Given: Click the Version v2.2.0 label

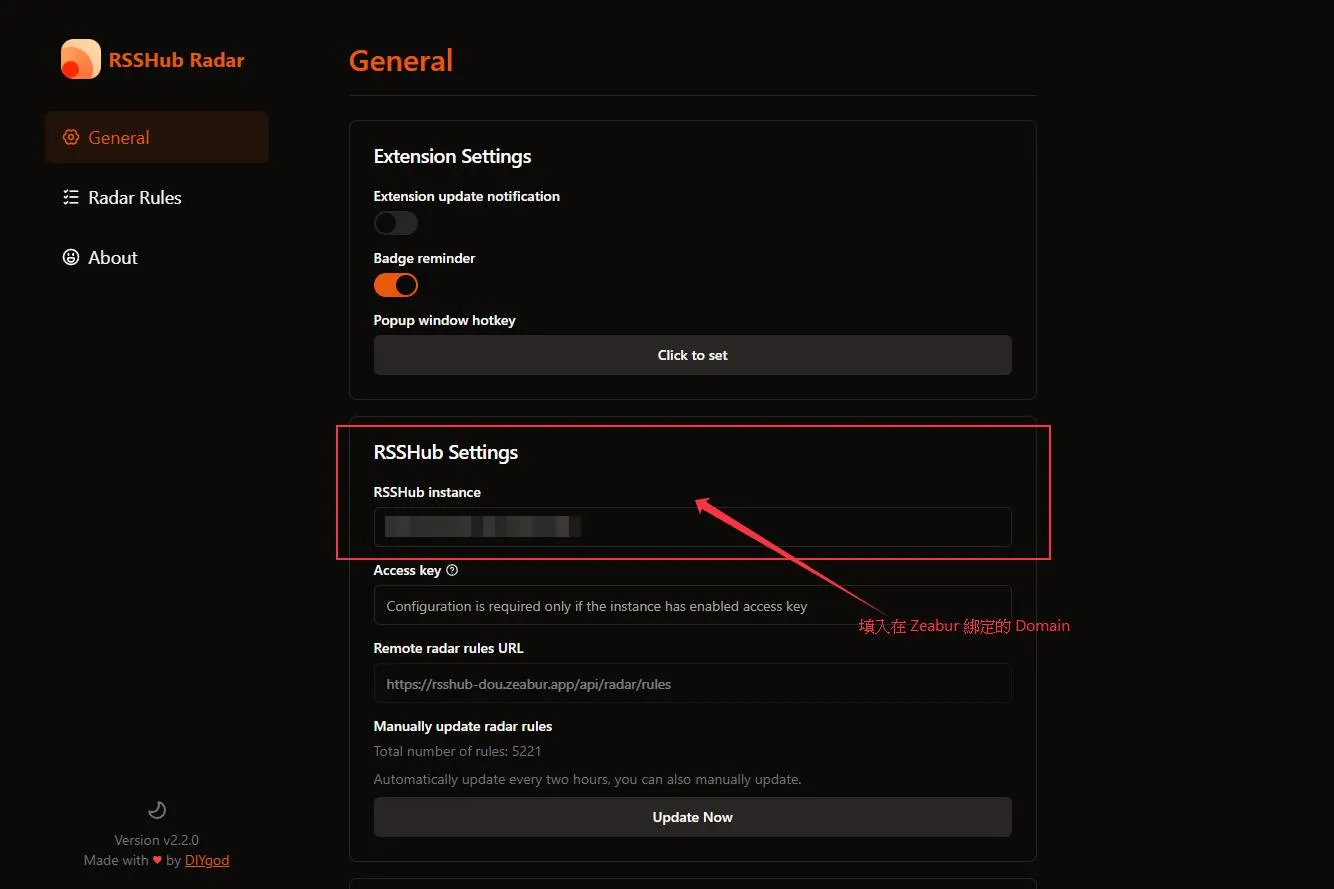Looking at the screenshot, I should (156, 840).
